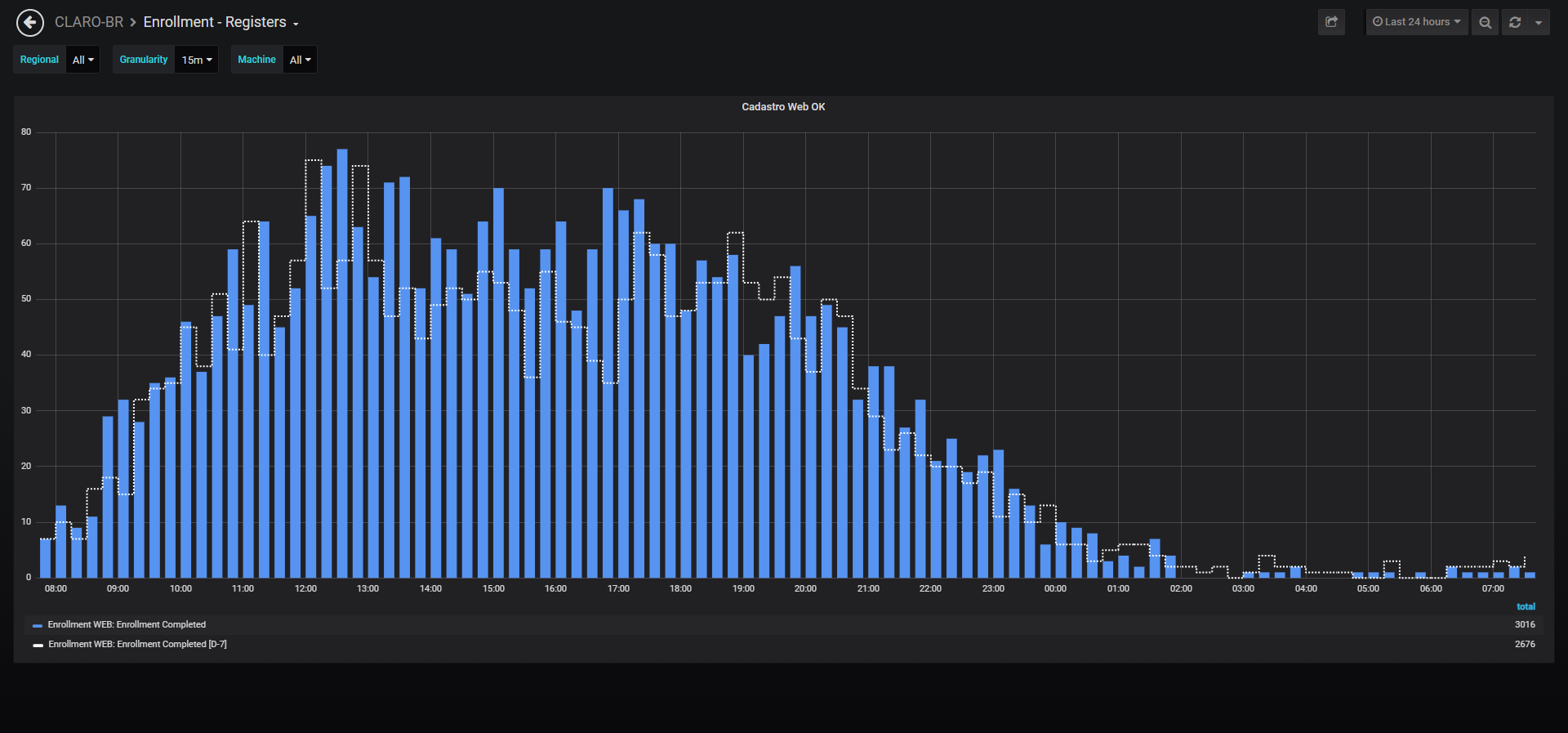Open the Granularity 15m dropdown
The width and height of the screenshot is (1568, 733).
(197, 60)
